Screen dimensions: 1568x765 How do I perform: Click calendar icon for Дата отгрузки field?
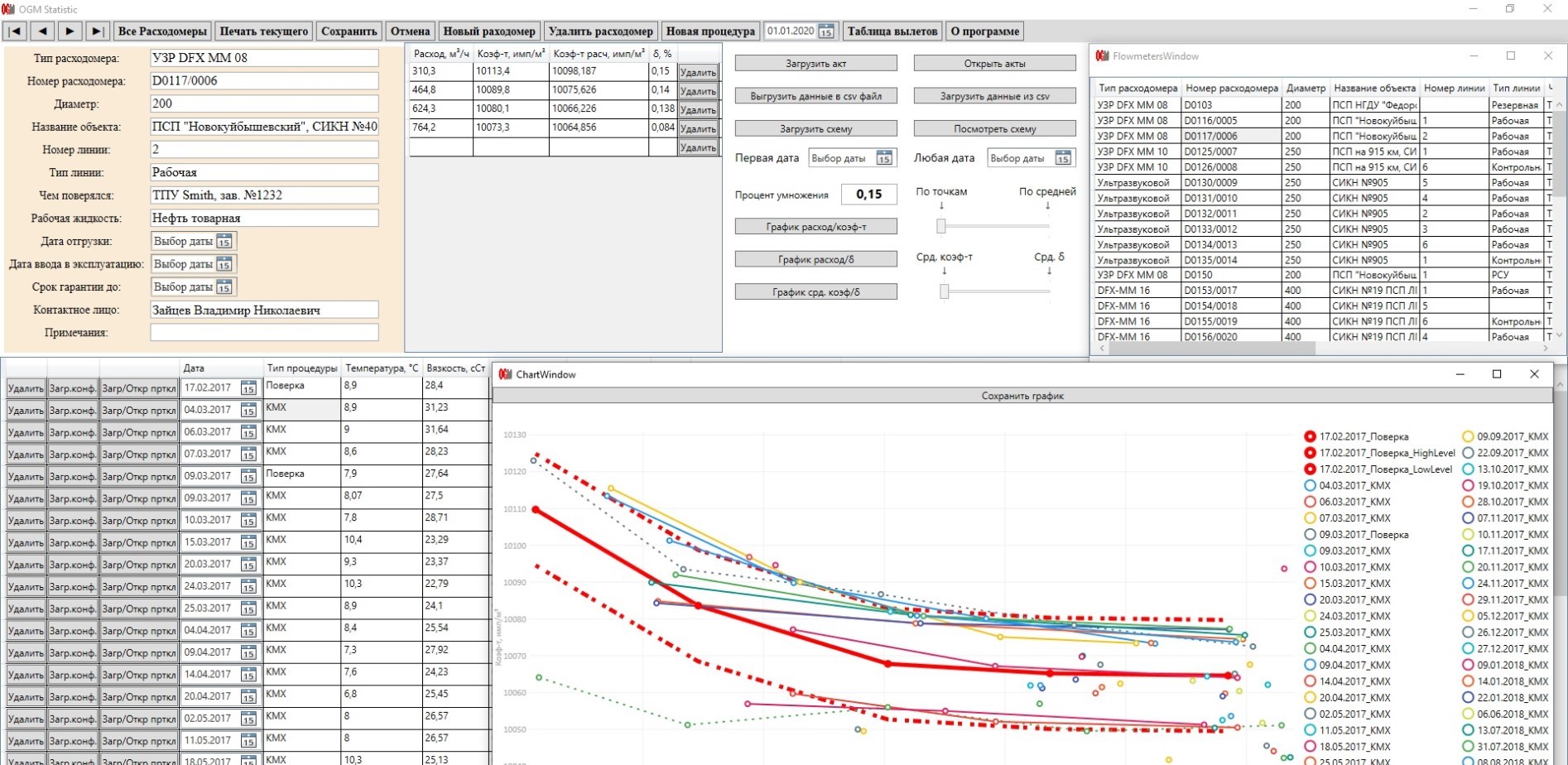coord(224,242)
